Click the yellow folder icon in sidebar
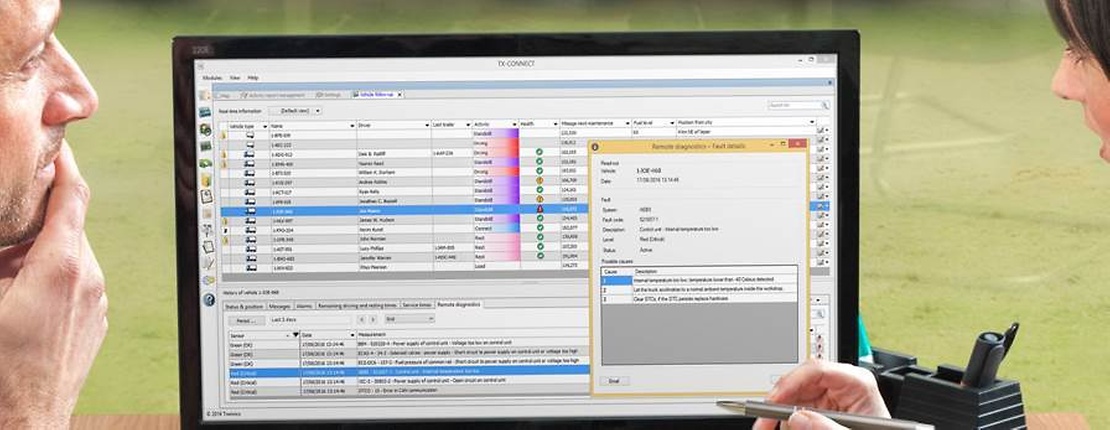1110x430 pixels. click(x=206, y=180)
